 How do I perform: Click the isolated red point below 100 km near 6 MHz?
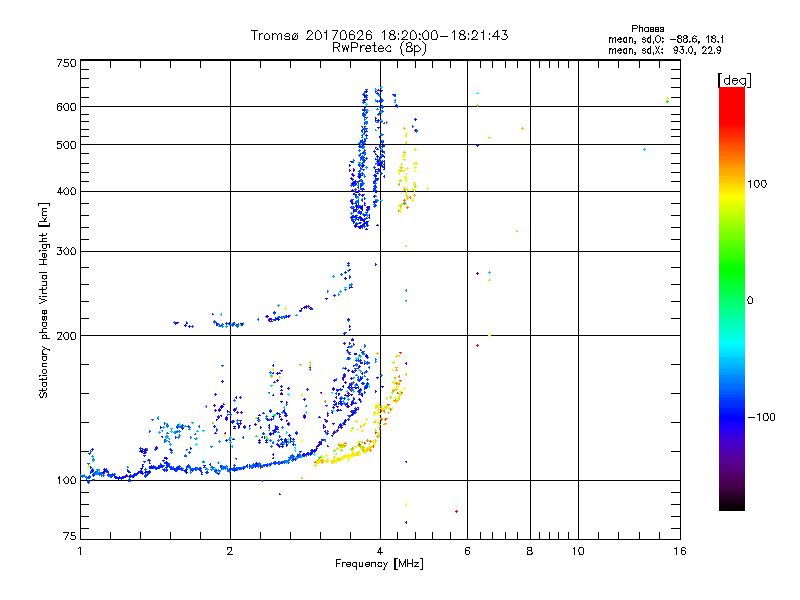point(456,511)
